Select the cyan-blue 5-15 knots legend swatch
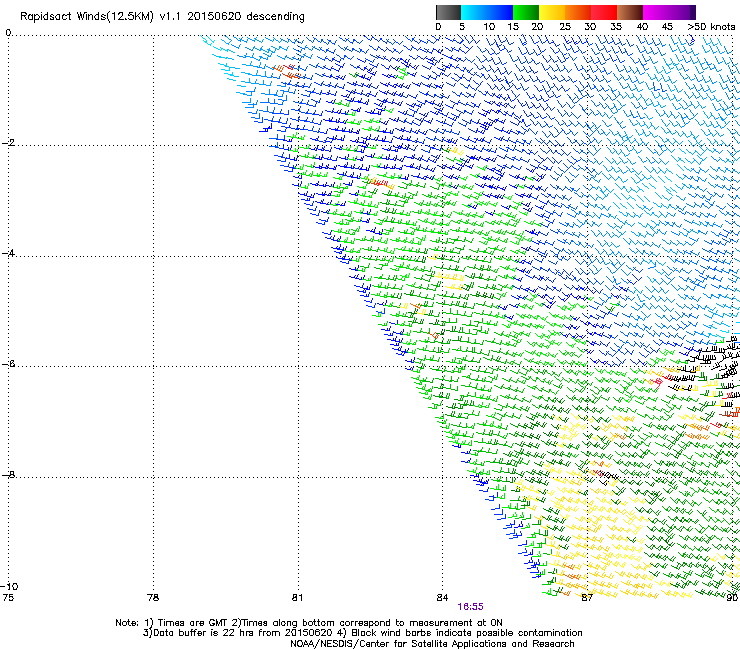The height and width of the screenshot is (650, 740). point(487,12)
